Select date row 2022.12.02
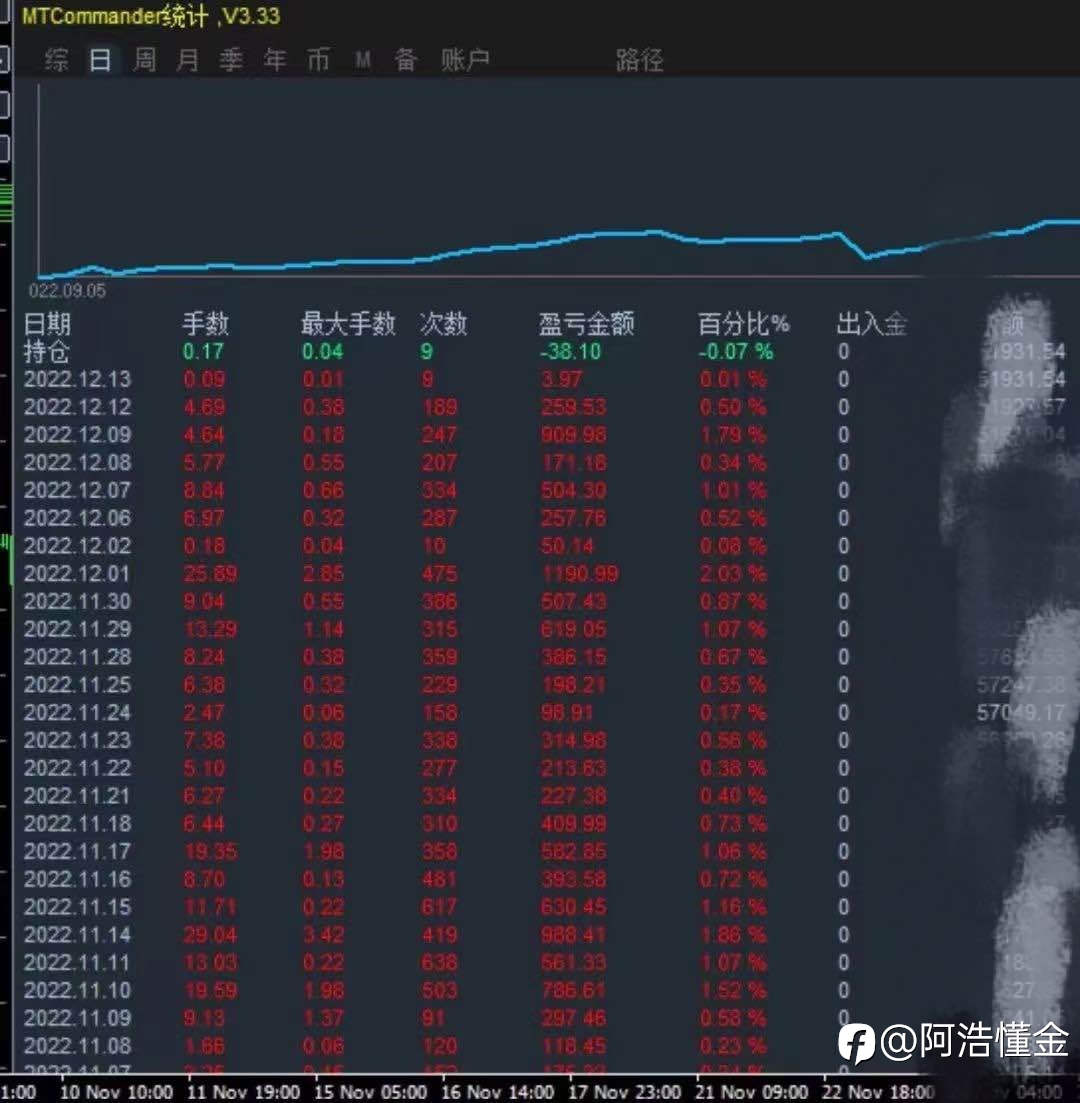 click(77, 546)
